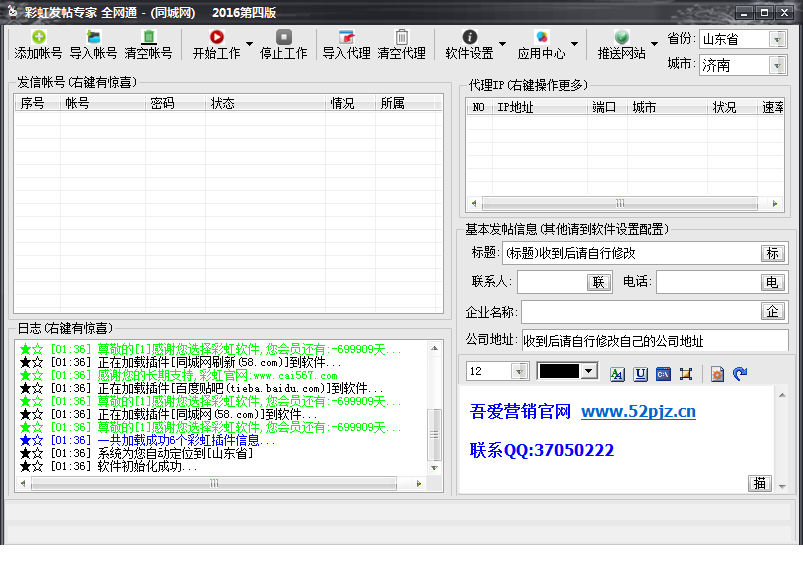Expand the 城市 city combo box
803x568 pixels.
777,65
